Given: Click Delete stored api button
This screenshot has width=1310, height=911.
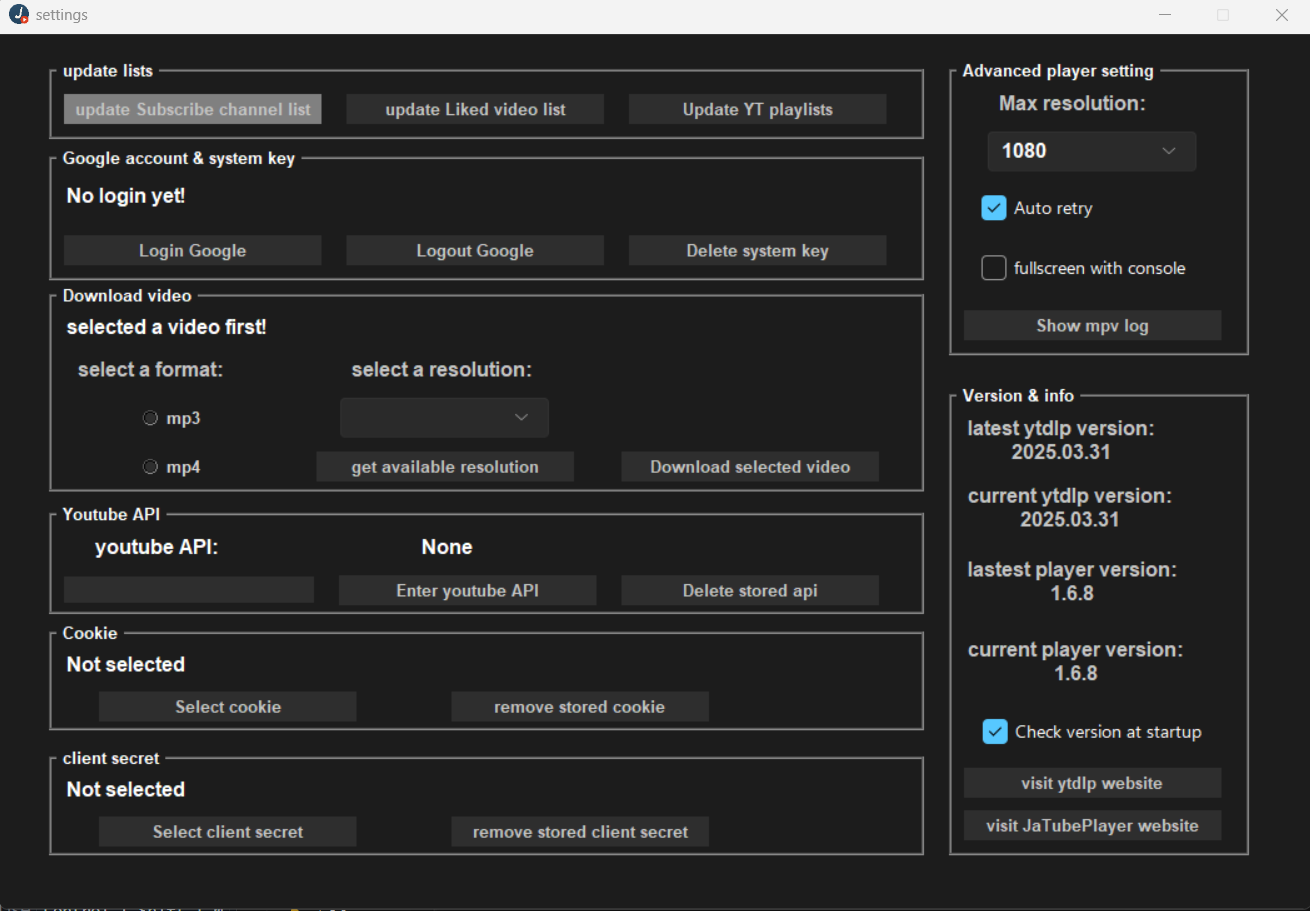Looking at the screenshot, I should (x=750, y=590).
